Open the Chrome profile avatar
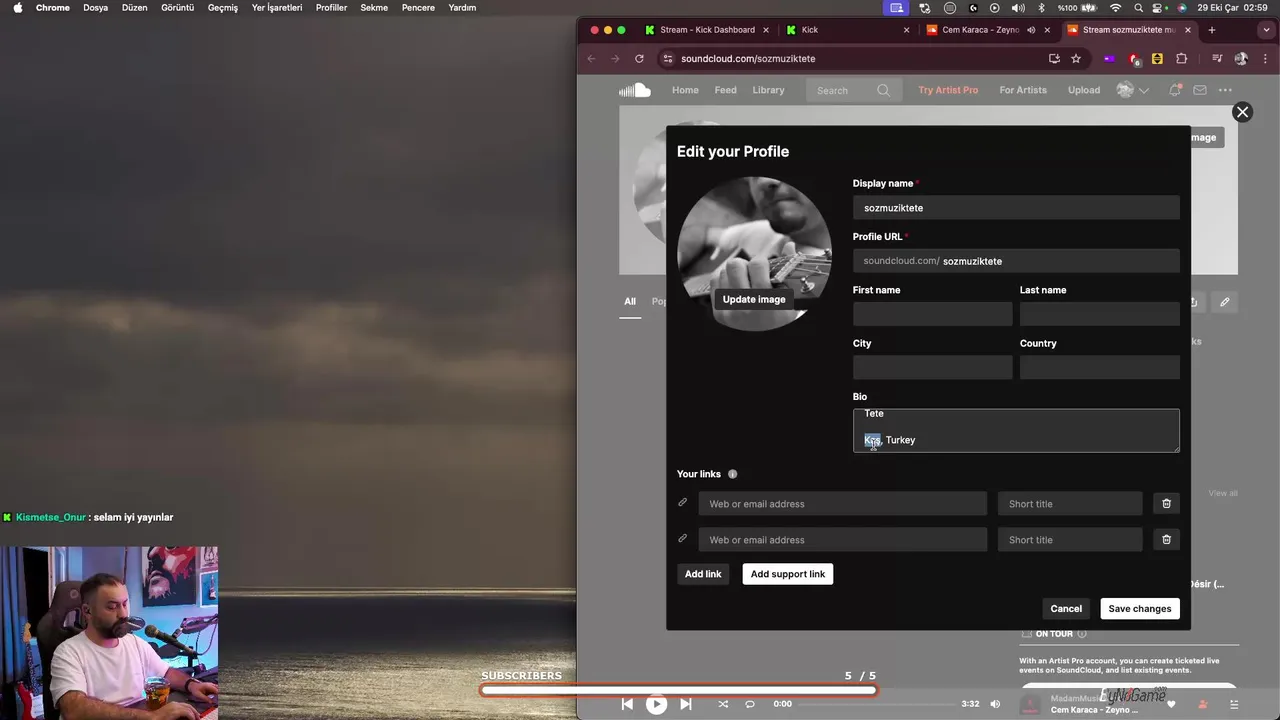 pyautogui.click(x=1241, y=59)
